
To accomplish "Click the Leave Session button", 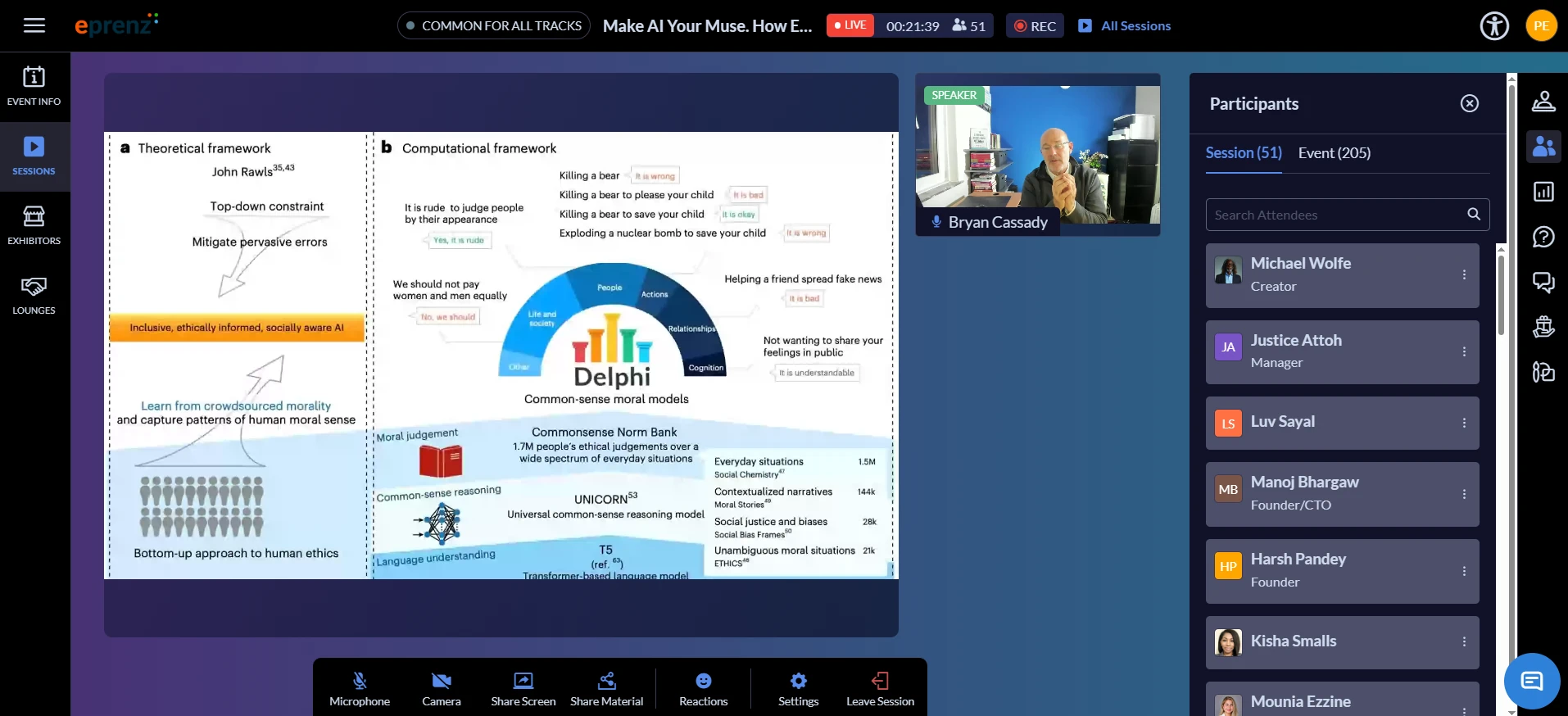I will (x=880, y=689).
